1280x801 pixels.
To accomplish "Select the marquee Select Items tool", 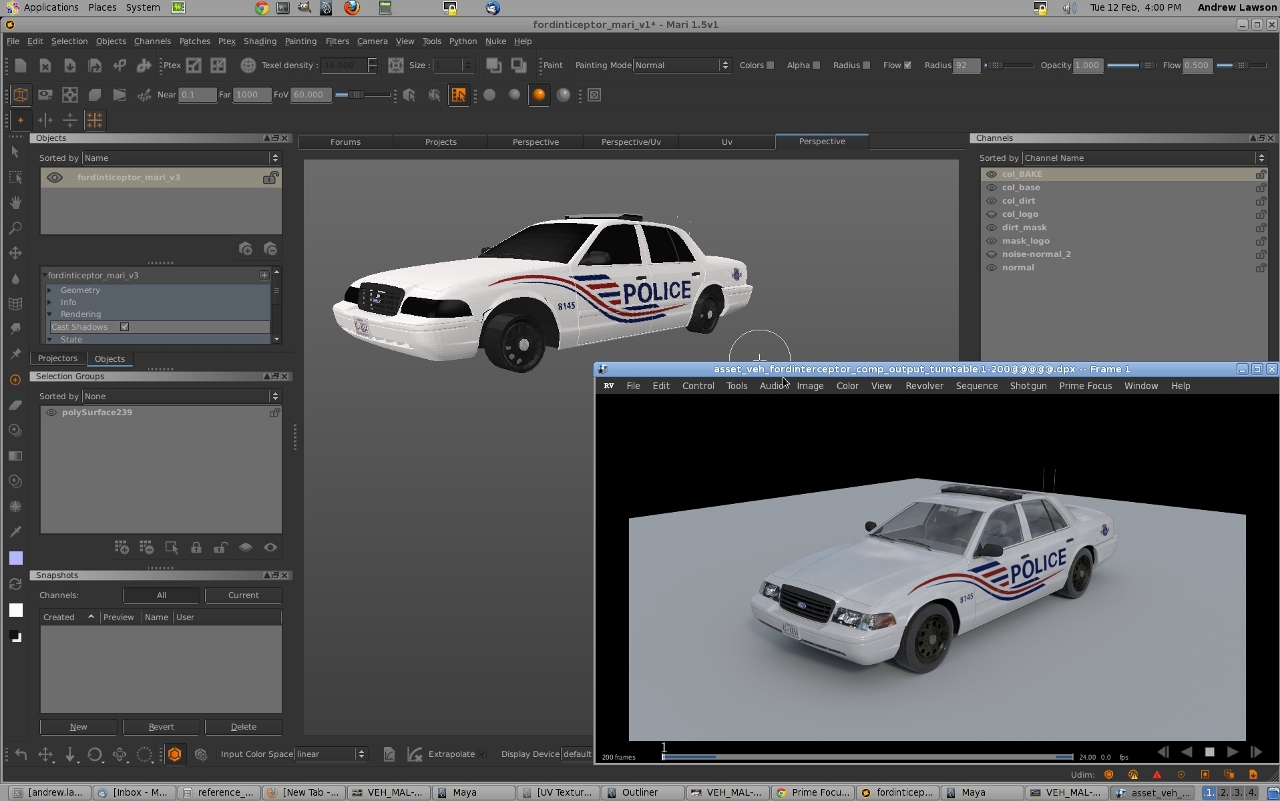I will [x=15, y=177].
